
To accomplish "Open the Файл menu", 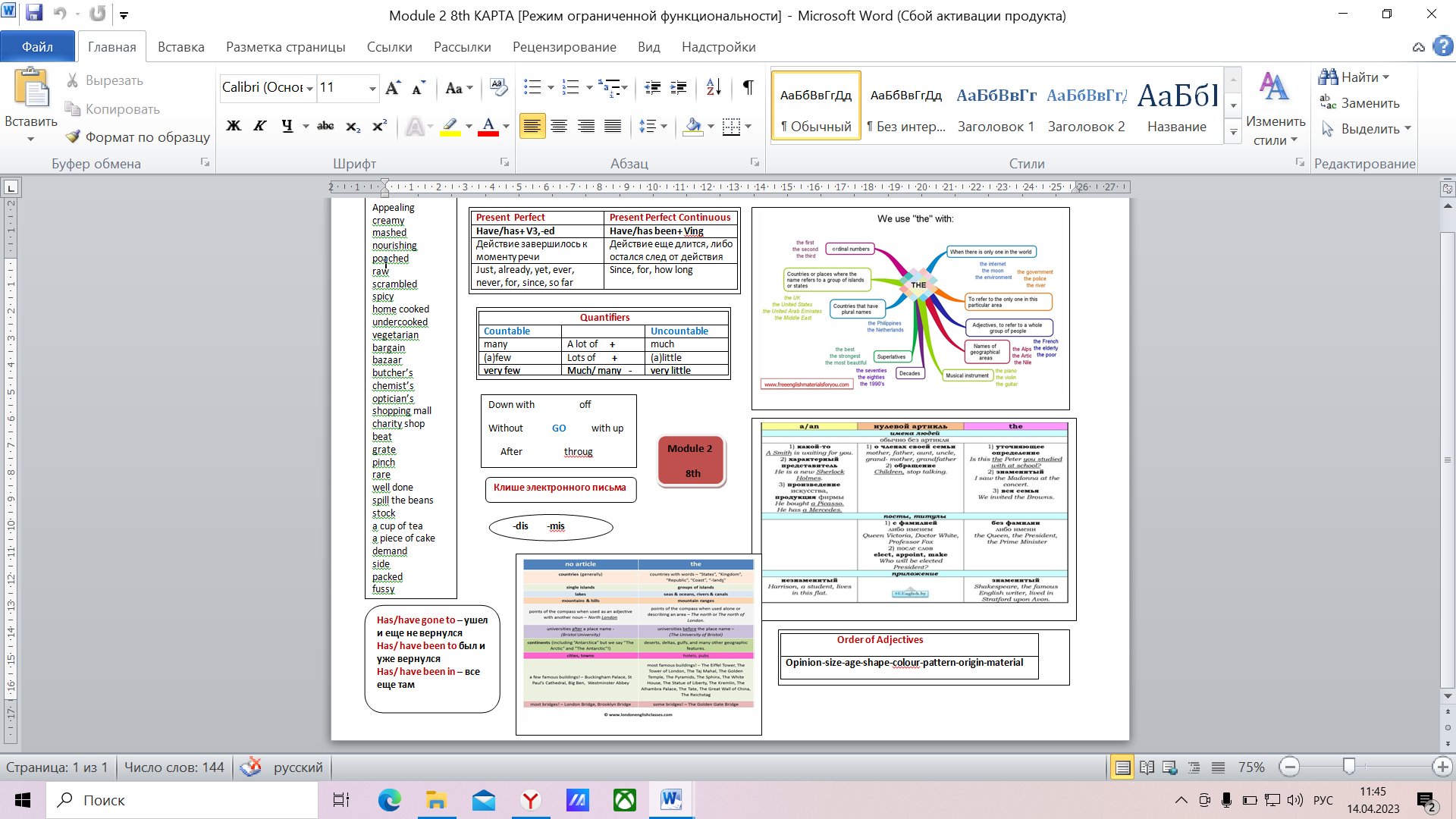I will 37,47.
